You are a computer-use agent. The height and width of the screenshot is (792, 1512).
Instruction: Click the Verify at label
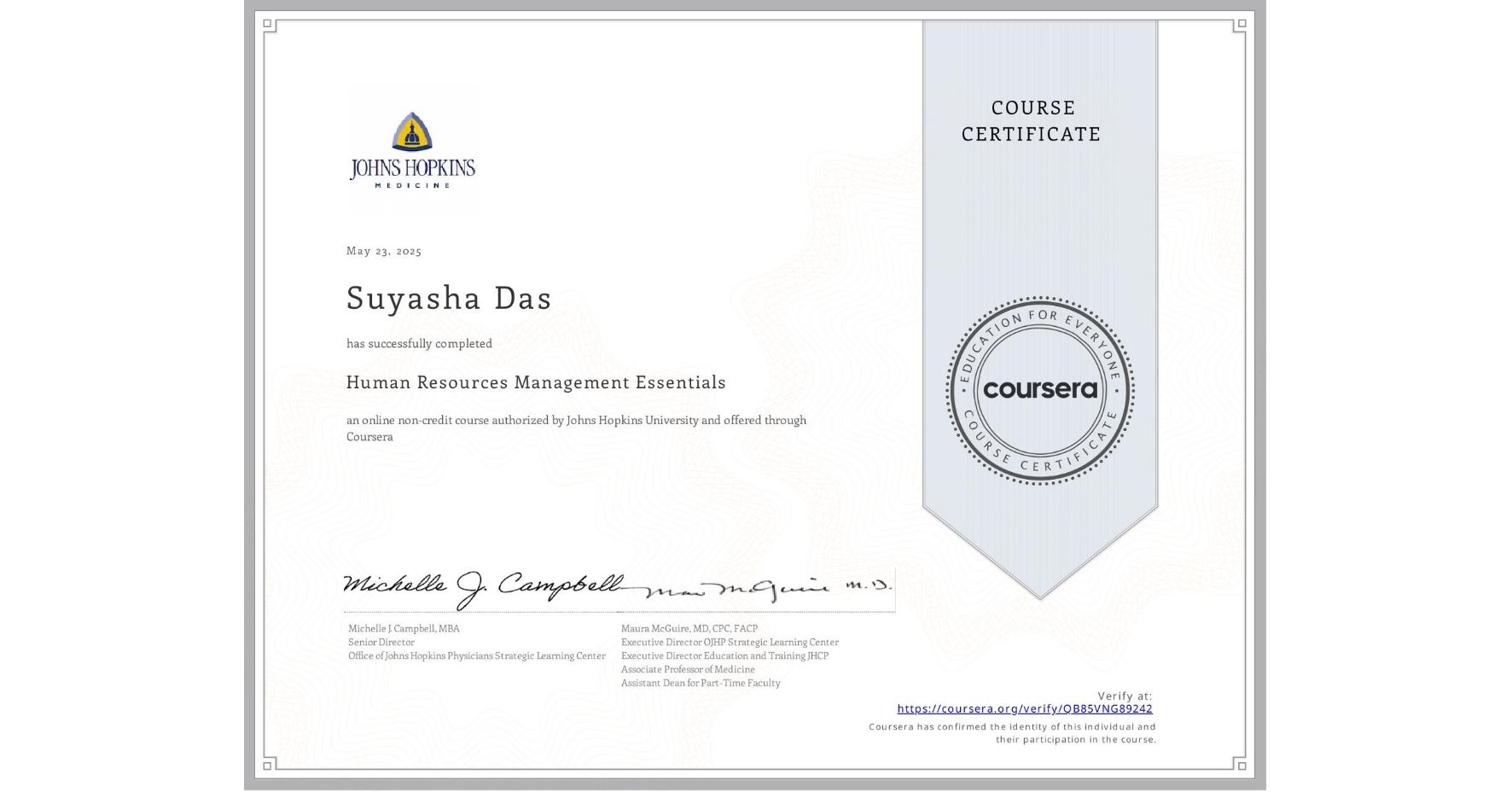(1125, 696)
